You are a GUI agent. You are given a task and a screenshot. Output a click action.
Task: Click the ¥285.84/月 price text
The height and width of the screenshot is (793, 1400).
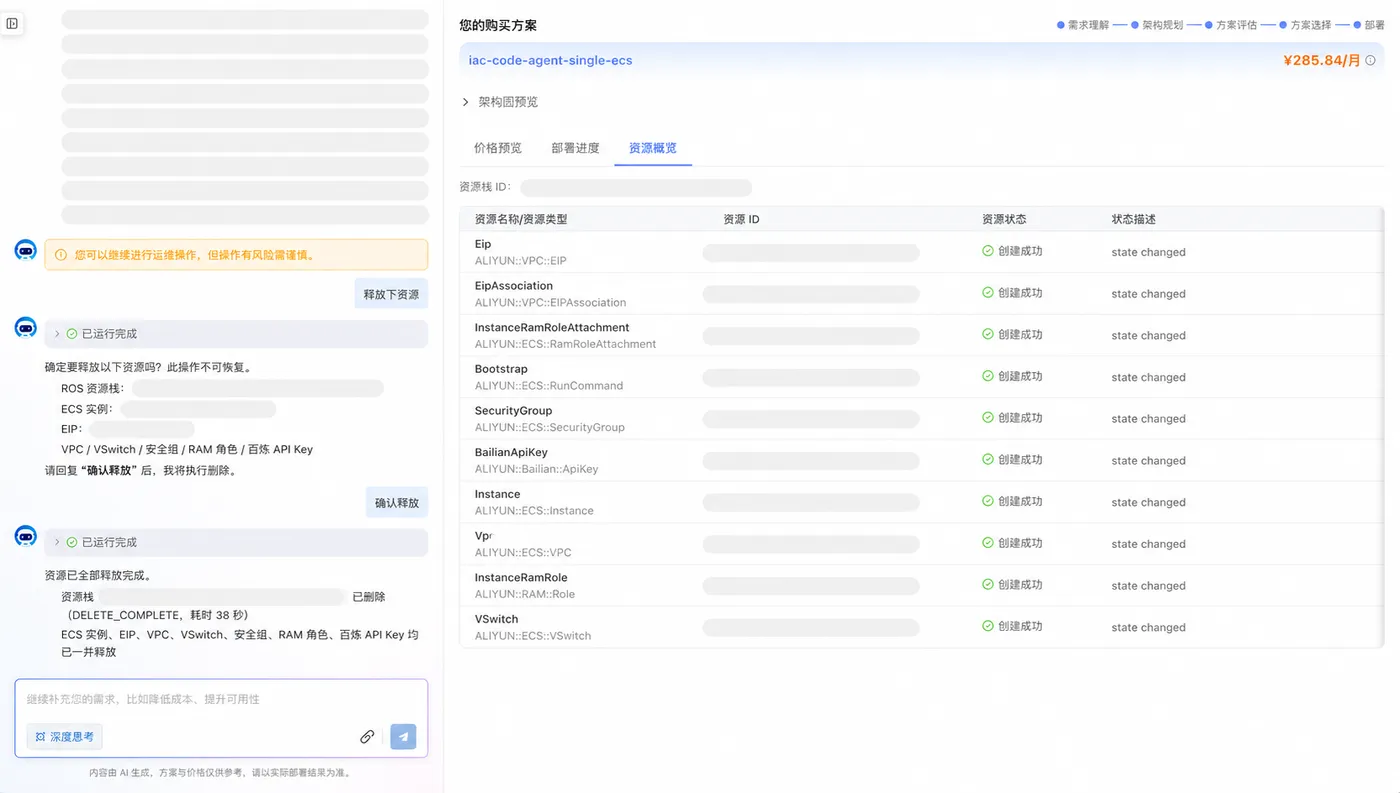click(x=1321, y=60)
